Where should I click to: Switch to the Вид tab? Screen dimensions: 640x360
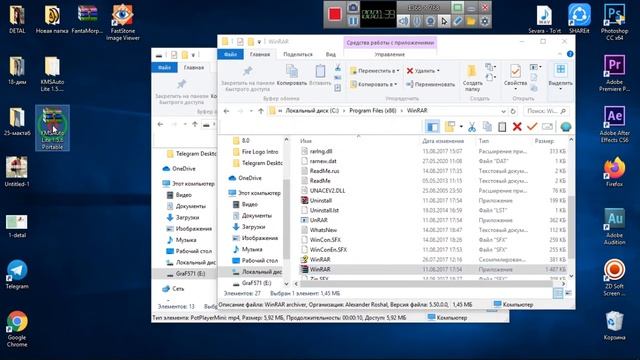[x=331, y=54]
